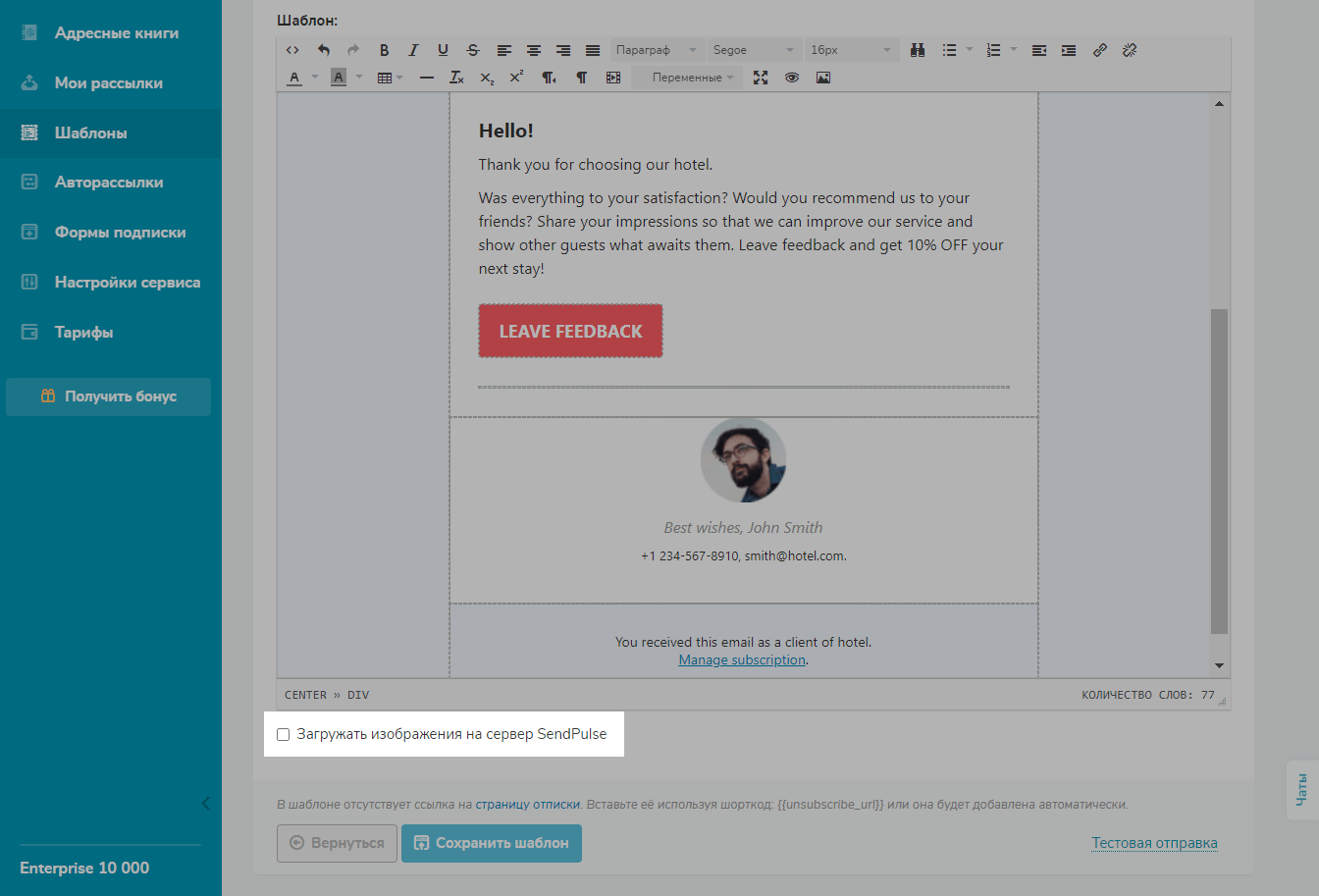Click the text color swatch icon
The image size is (1319, 896).
tap(294, 78)
